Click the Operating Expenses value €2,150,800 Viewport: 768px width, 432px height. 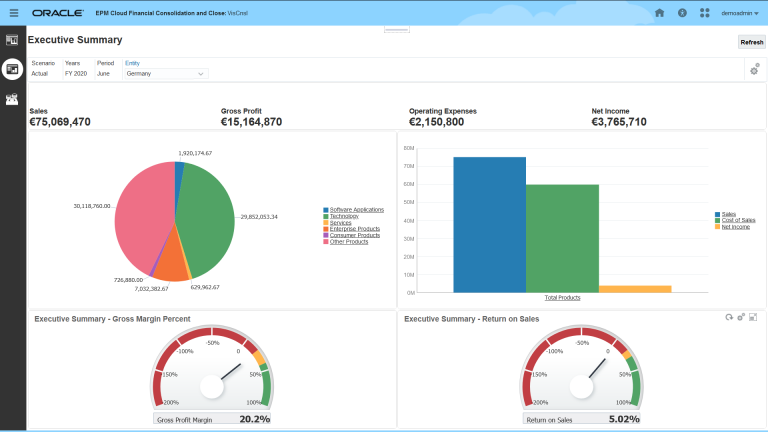pyautogui.click(x=436, y=122)
